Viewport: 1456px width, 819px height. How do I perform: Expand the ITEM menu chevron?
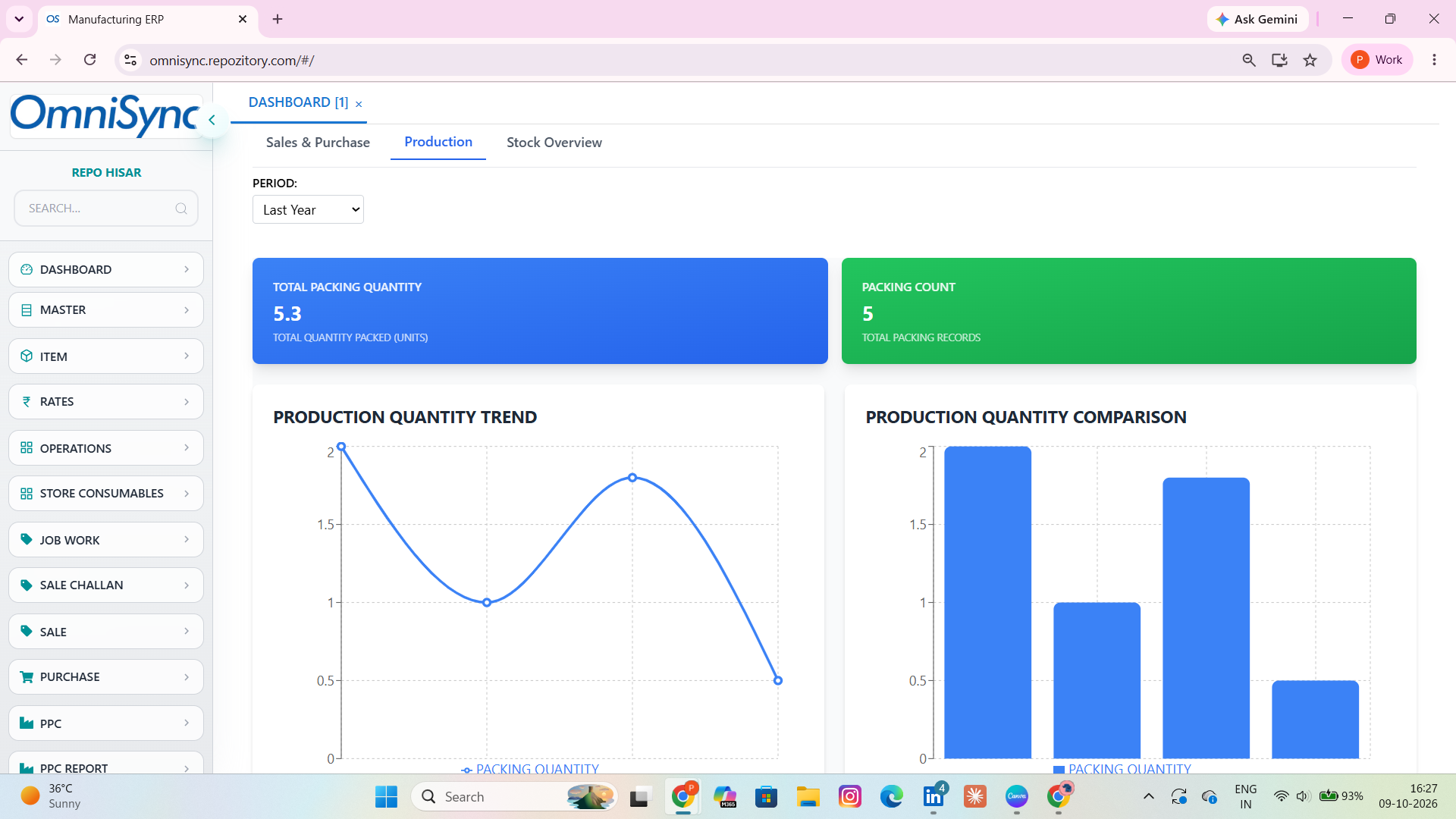click(187, 356)
